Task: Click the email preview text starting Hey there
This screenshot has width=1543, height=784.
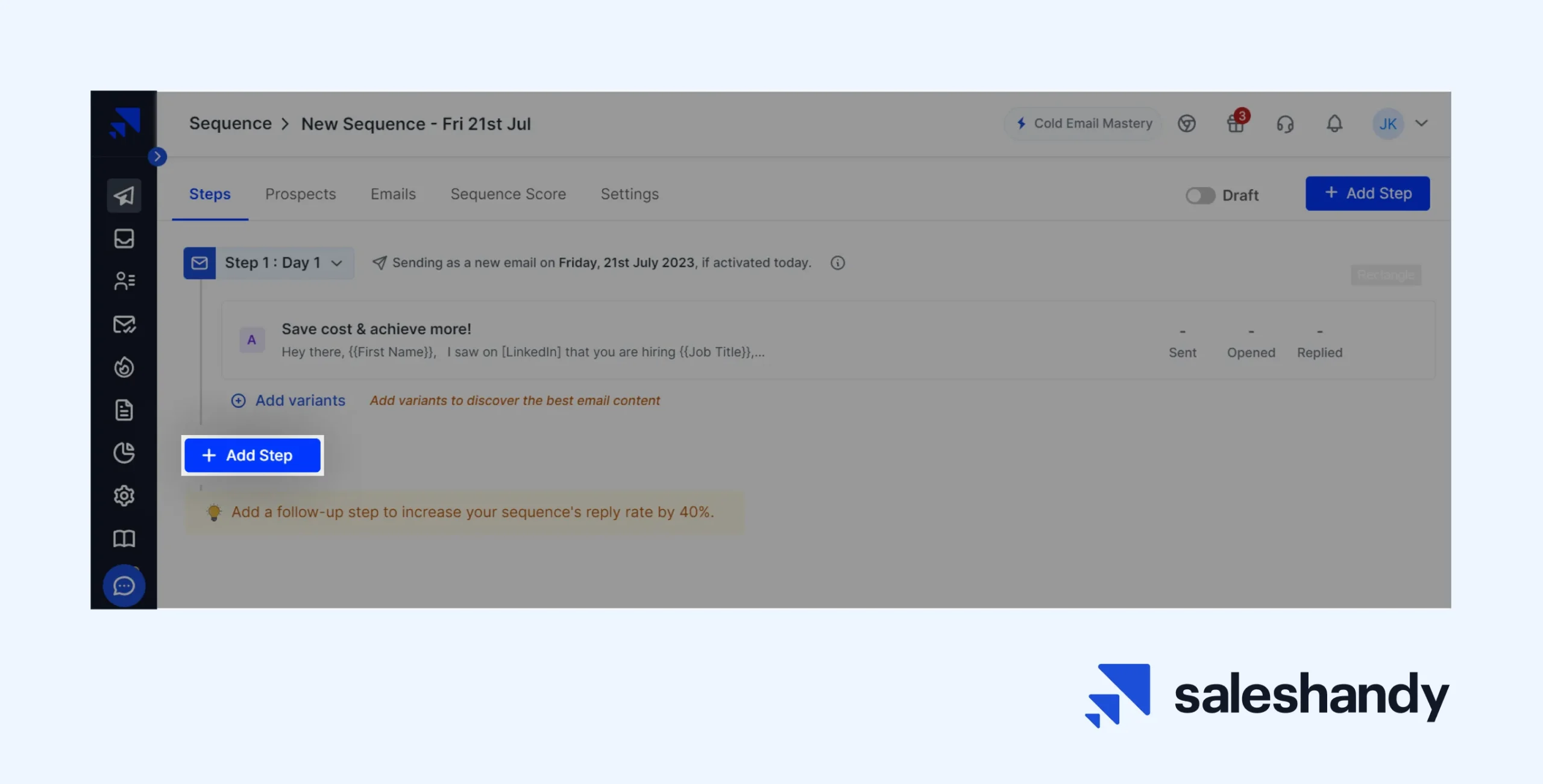Action: pos(523,352)
